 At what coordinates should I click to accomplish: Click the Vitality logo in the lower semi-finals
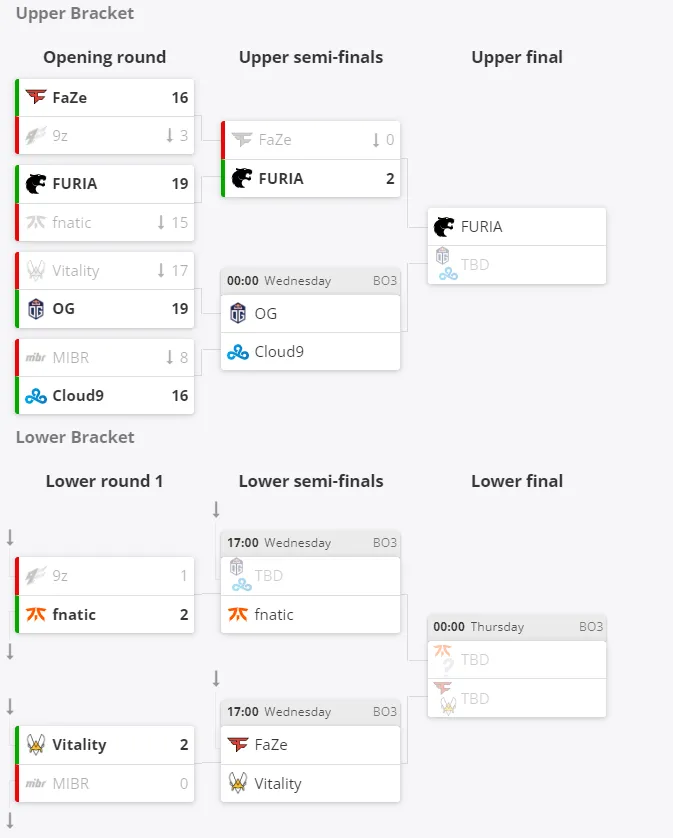click(238, 783)
